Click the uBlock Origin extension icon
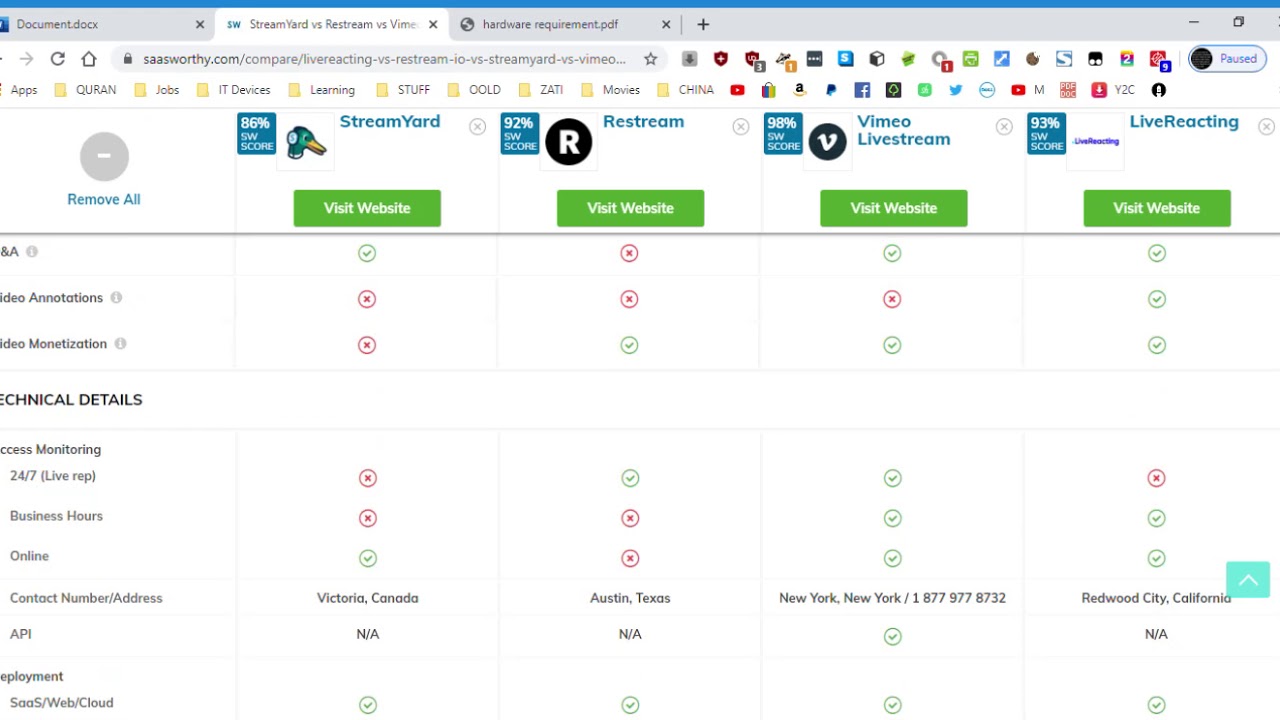The width and height of the screenshot is (1280, 720). (753, 60)
